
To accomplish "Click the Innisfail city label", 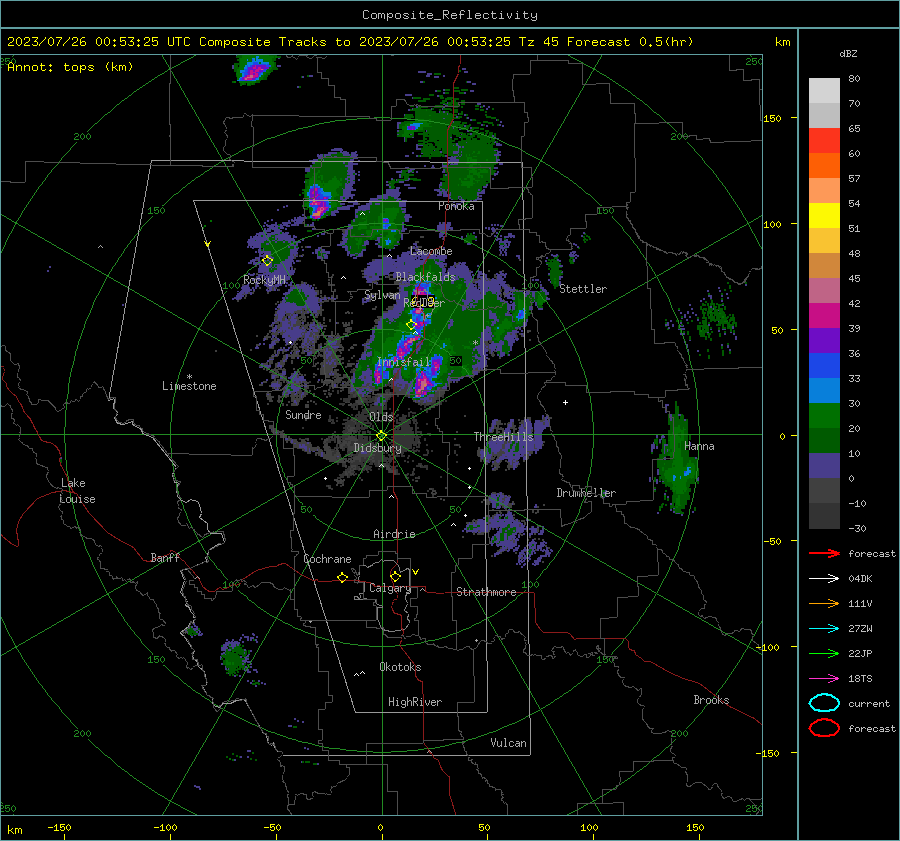I will pos(404,362).
